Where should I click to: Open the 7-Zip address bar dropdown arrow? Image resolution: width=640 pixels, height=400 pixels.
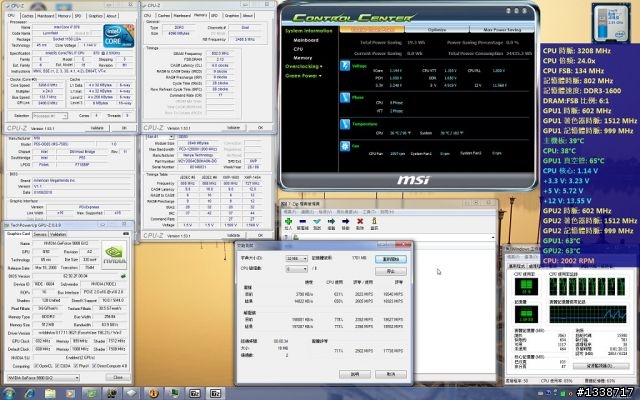point(493,237)
